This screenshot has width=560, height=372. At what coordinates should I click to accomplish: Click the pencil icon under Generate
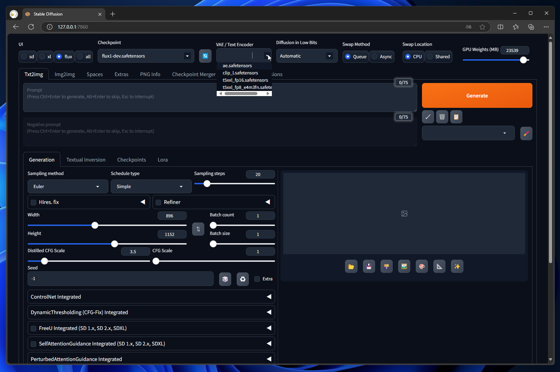428,117
